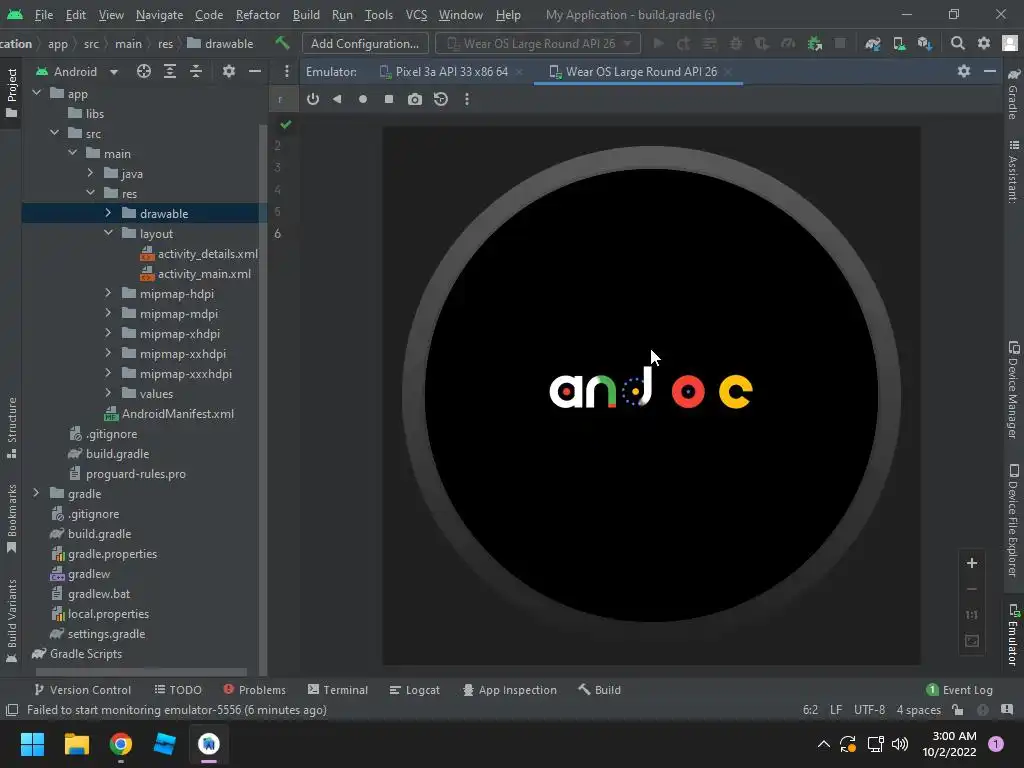Click Add Configuration... button
This screenshot has width=1024, height=768.
[x=365, y=44]
